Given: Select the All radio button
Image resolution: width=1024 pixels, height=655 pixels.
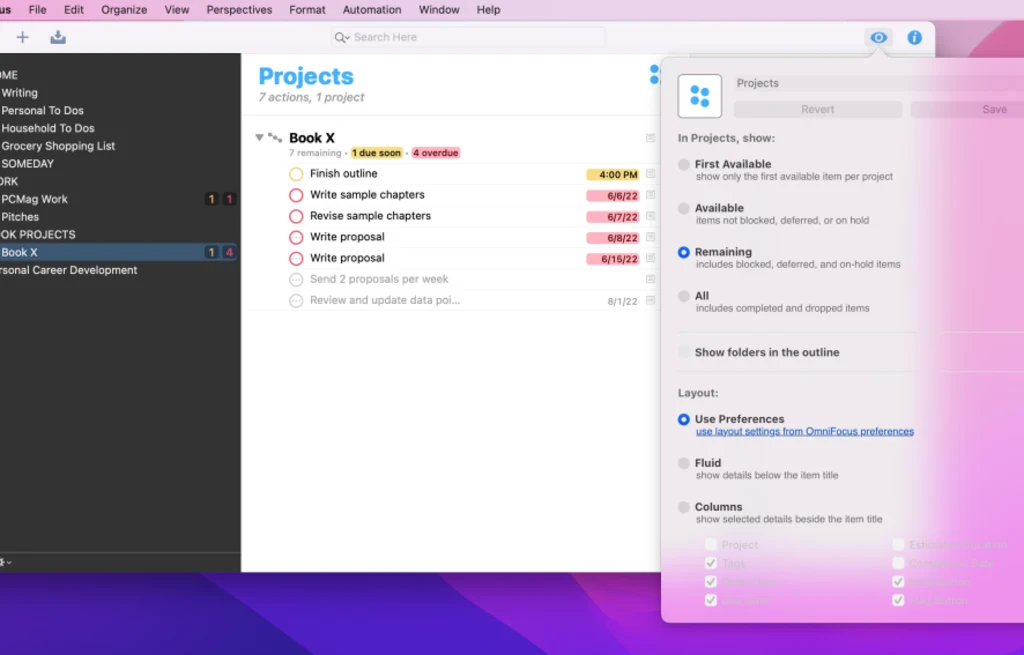Looking at the screenshot, I should coord(683,295).
